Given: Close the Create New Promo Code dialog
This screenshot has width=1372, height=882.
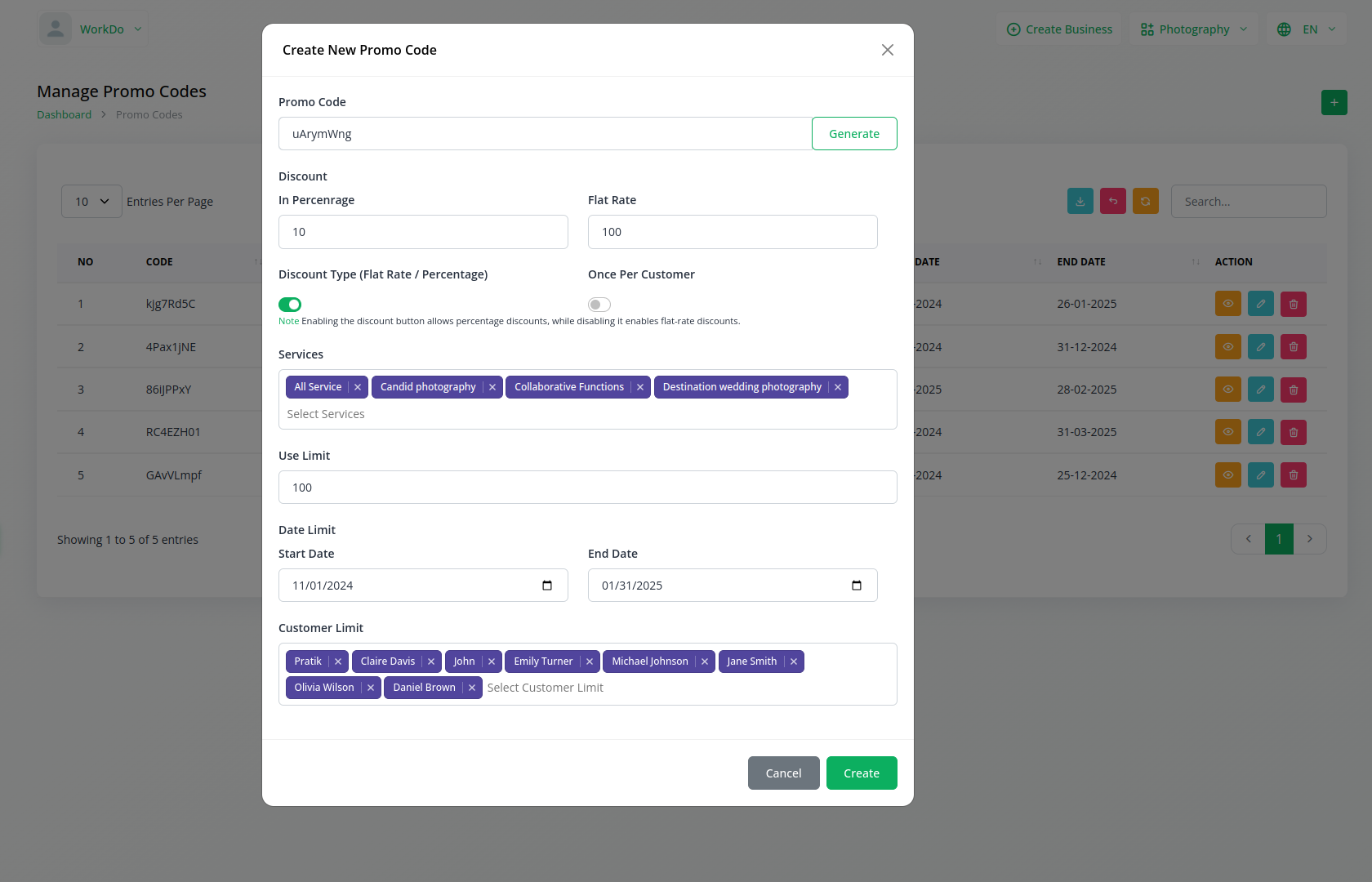Looking at the screenshot, I should [x=887, y=50].
